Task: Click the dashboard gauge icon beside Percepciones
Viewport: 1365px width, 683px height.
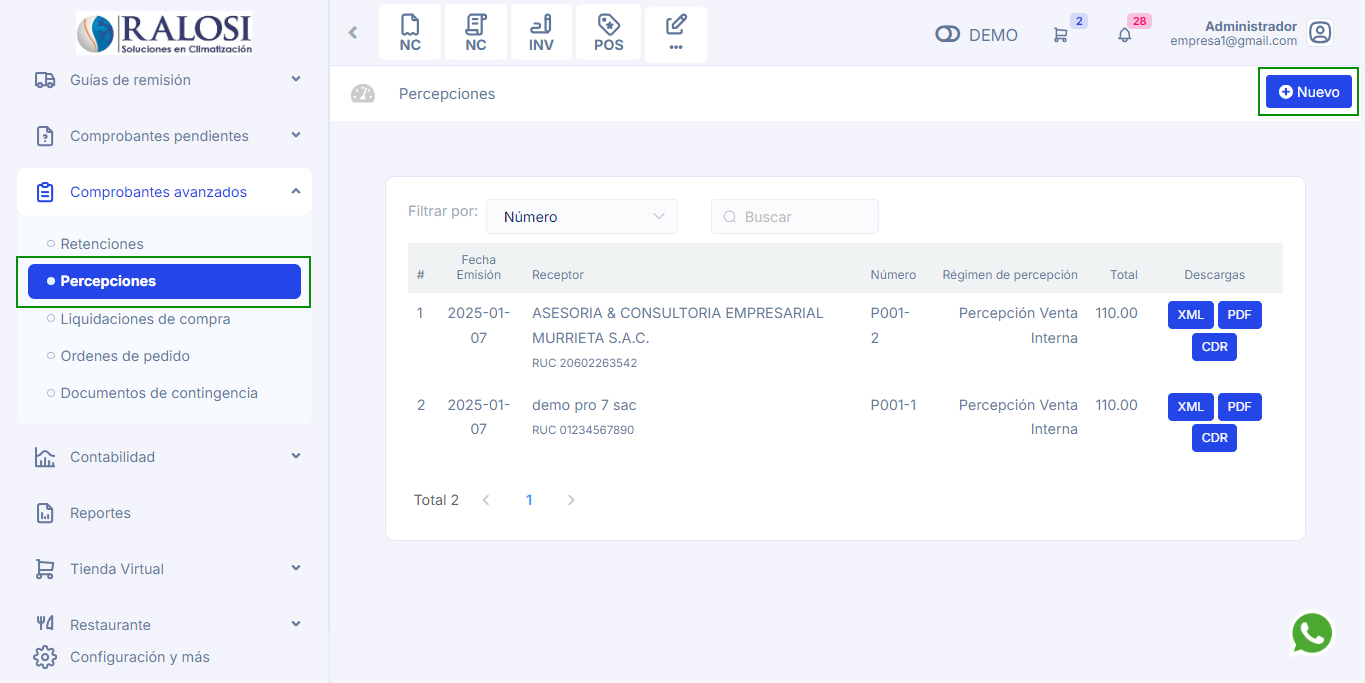Action: 362,94
